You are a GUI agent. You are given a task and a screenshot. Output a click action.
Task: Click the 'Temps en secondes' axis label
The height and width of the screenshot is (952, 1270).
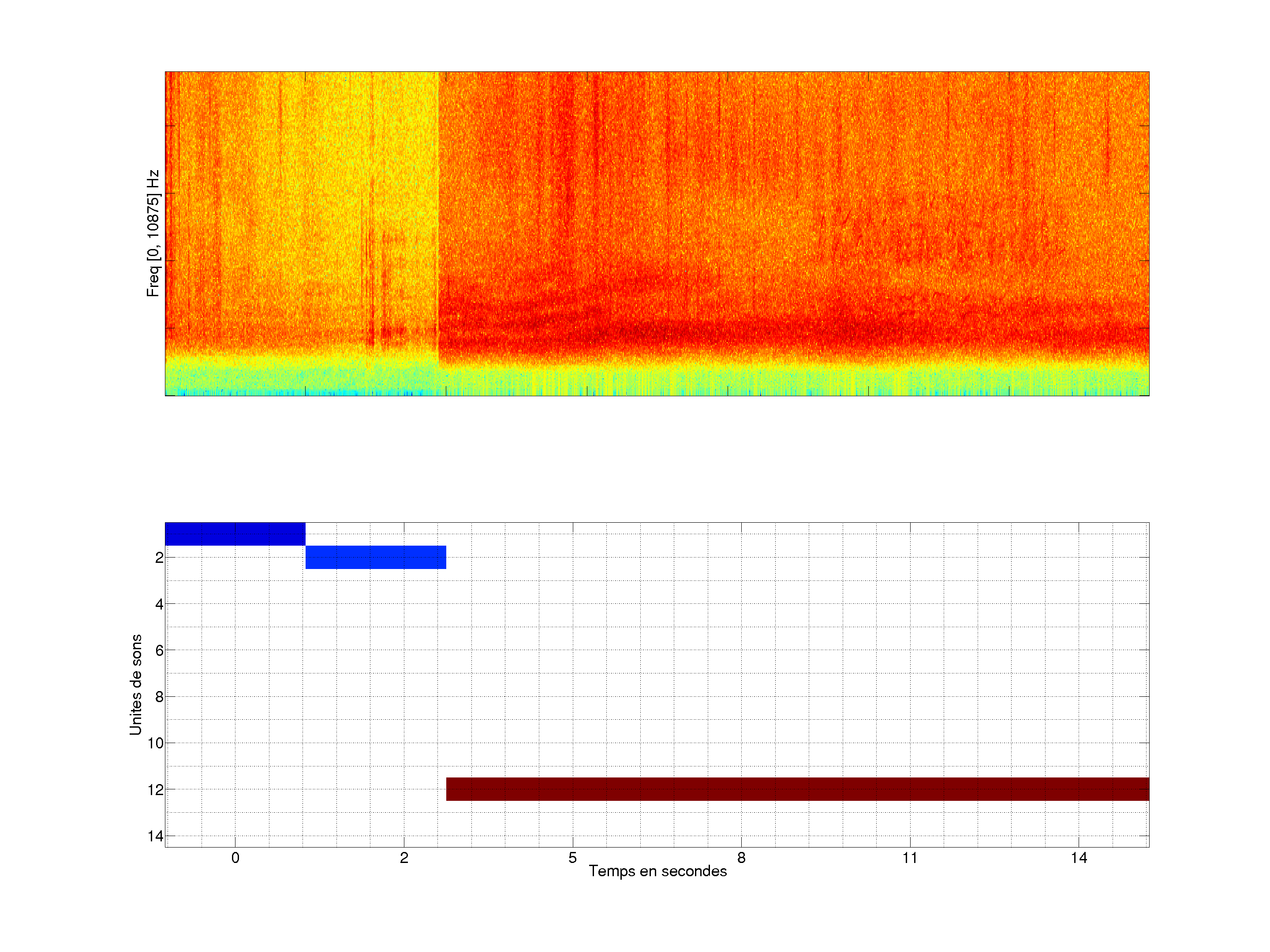(x=657, y=871)
